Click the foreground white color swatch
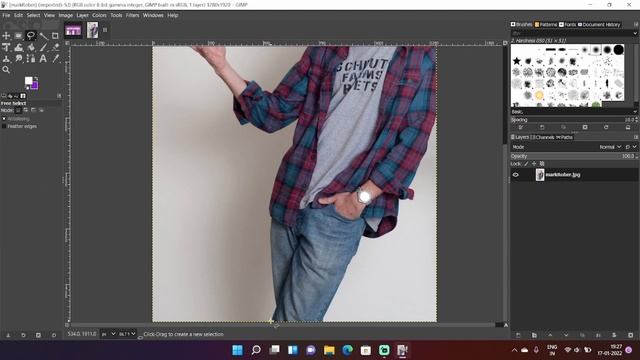This screenshot has height=360, width=640. pos(28,81)
